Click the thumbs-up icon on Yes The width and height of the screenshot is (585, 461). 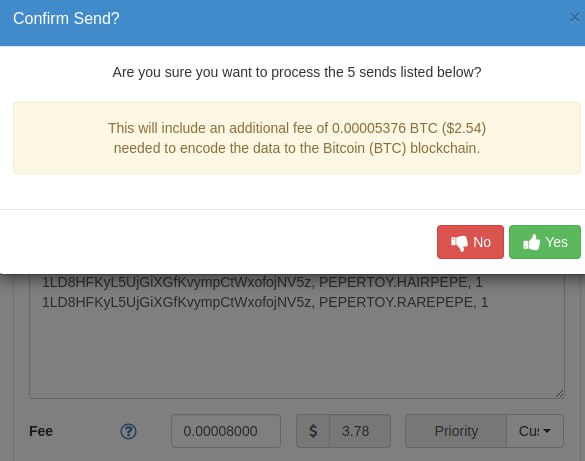pyautogui.click(x=532, y=242)
